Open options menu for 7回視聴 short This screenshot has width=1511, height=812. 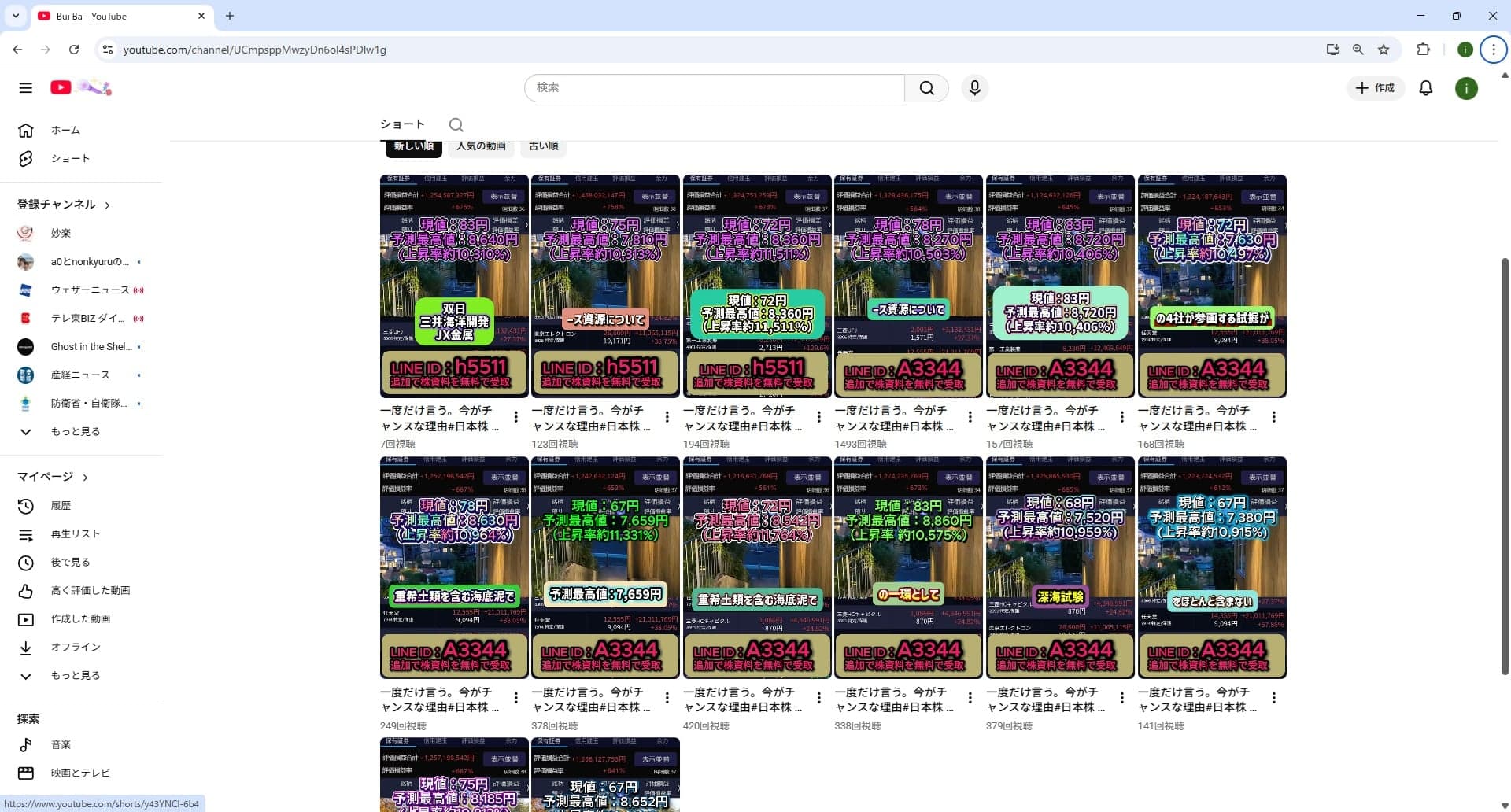pyautogui.click(x=515, y=417)
